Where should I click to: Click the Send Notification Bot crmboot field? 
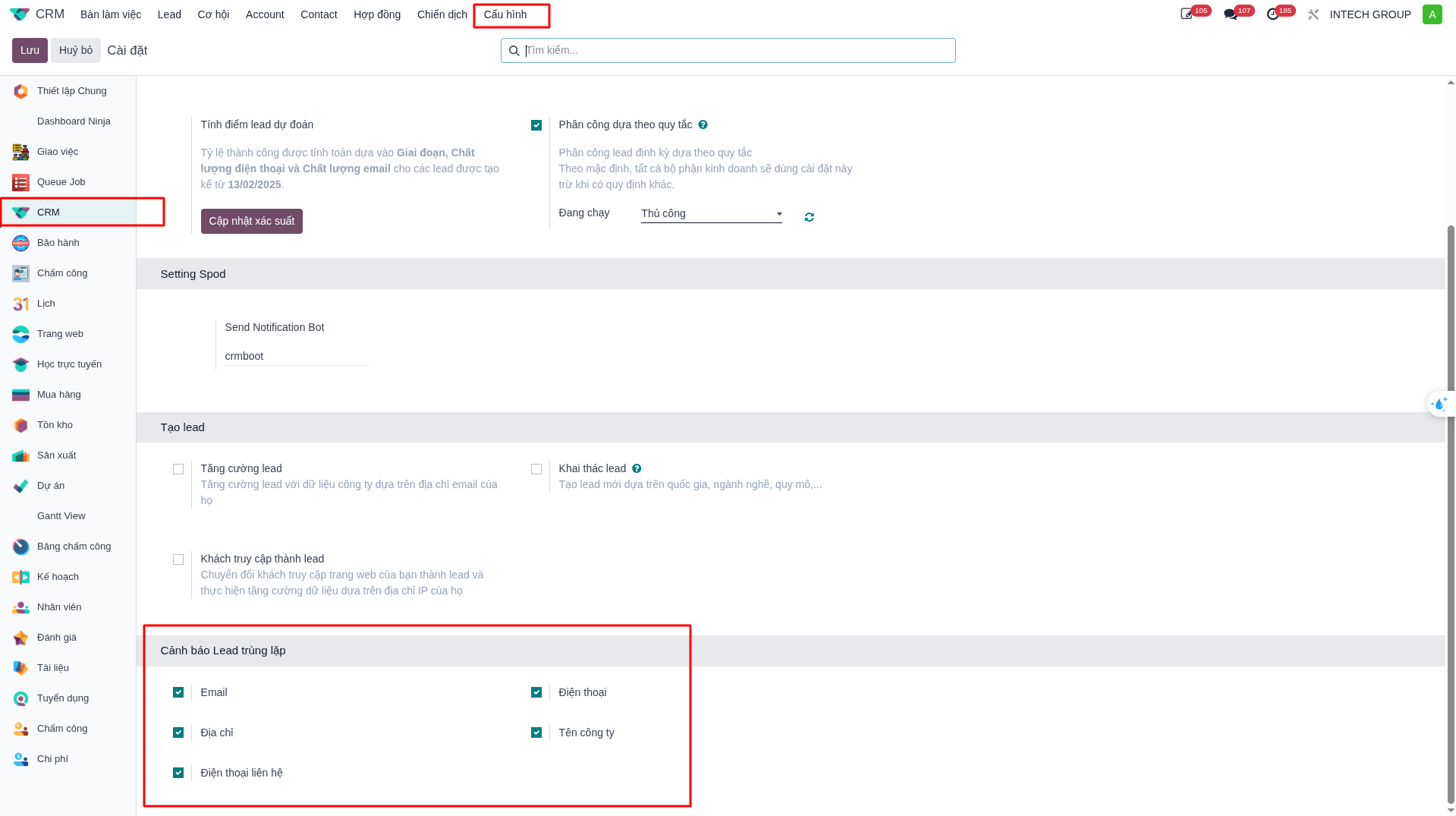pyautogui.click(x=297, y=356)
